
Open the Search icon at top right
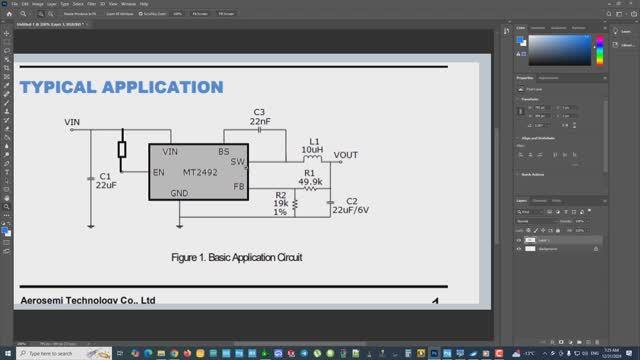tap(609, 14)
